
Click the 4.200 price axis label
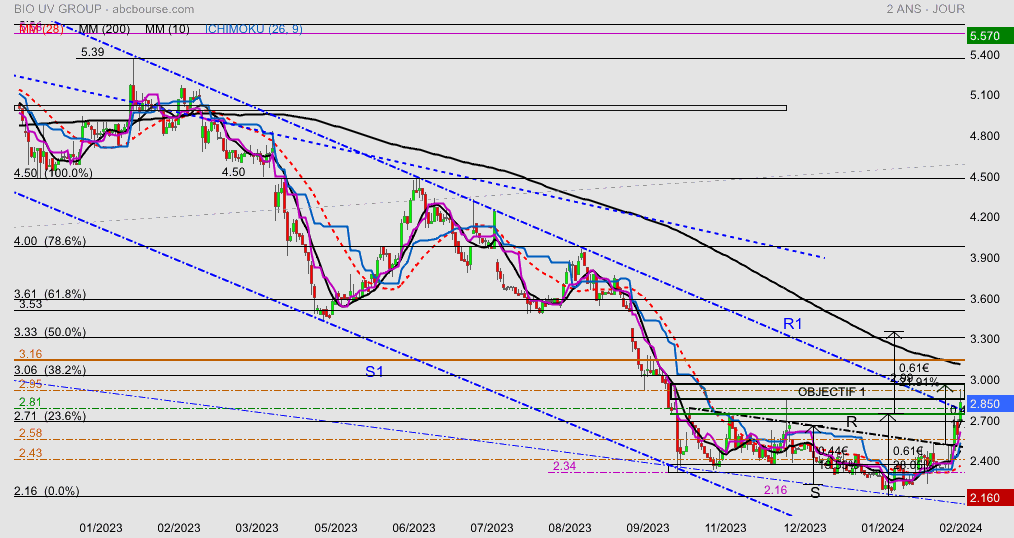coord(984,217)
